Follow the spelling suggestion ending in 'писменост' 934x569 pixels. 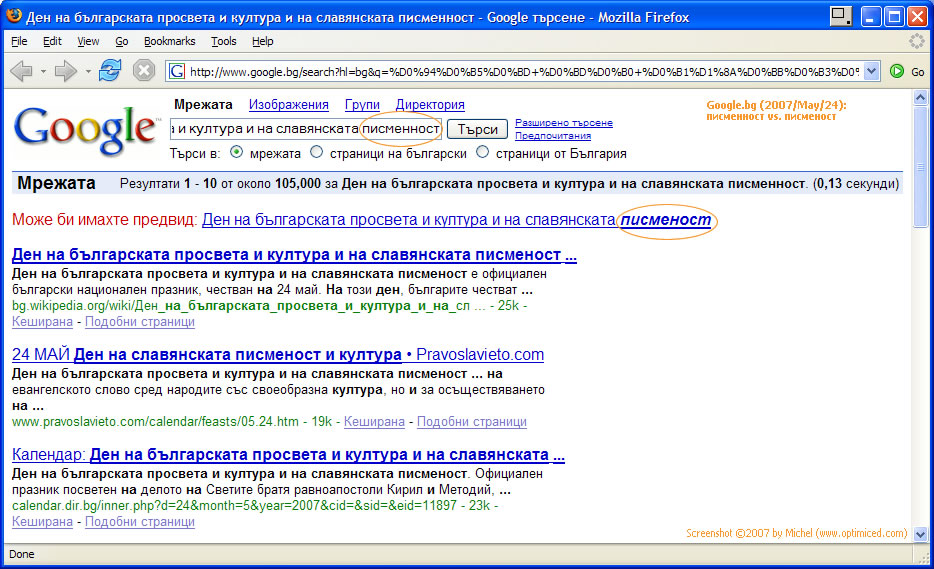456,220
